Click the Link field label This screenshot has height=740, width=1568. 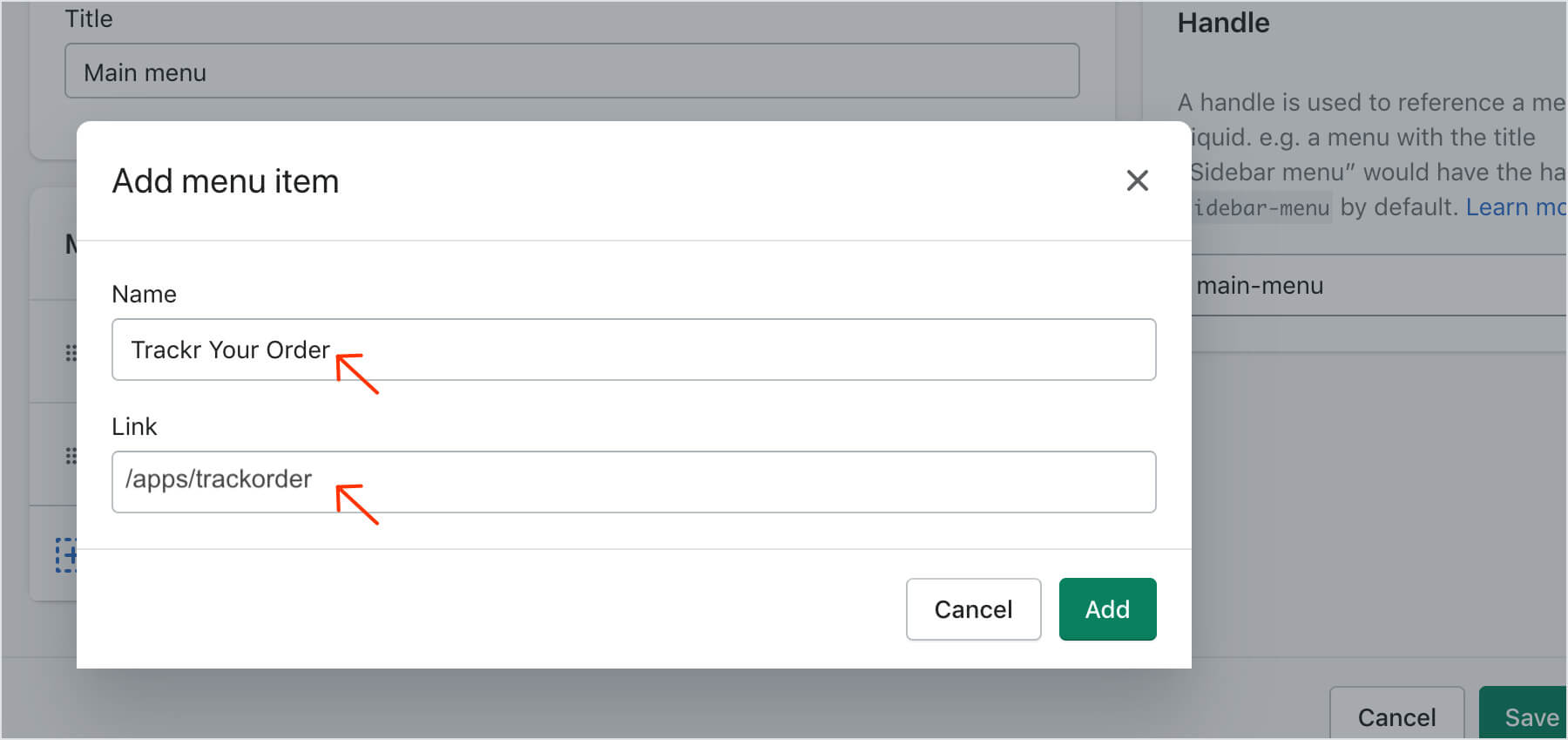pos(134,427)
